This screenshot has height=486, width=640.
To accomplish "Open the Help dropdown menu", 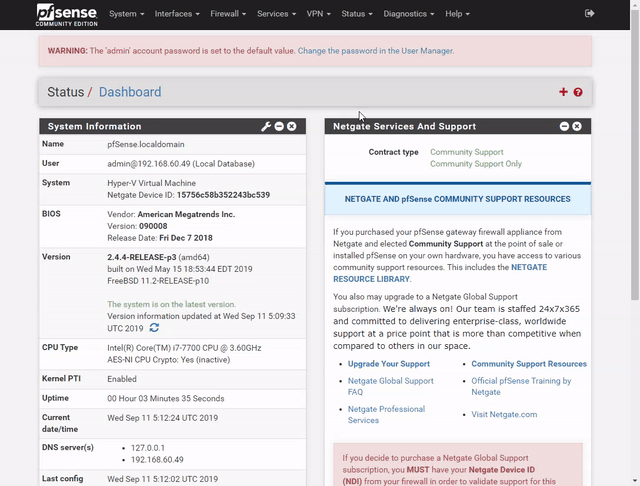I will 457,14.
